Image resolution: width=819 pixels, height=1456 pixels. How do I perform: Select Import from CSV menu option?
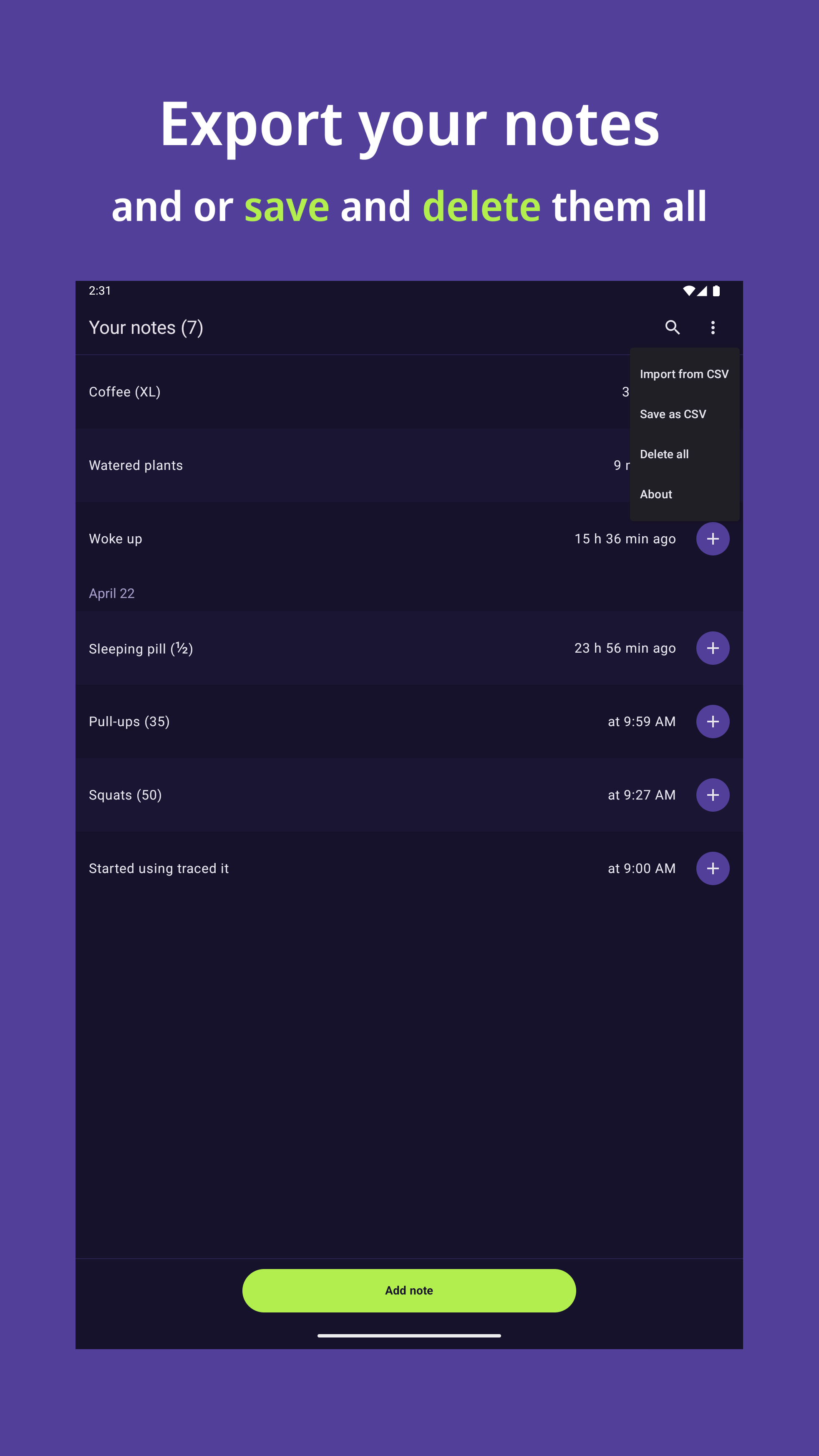[684, 374]
